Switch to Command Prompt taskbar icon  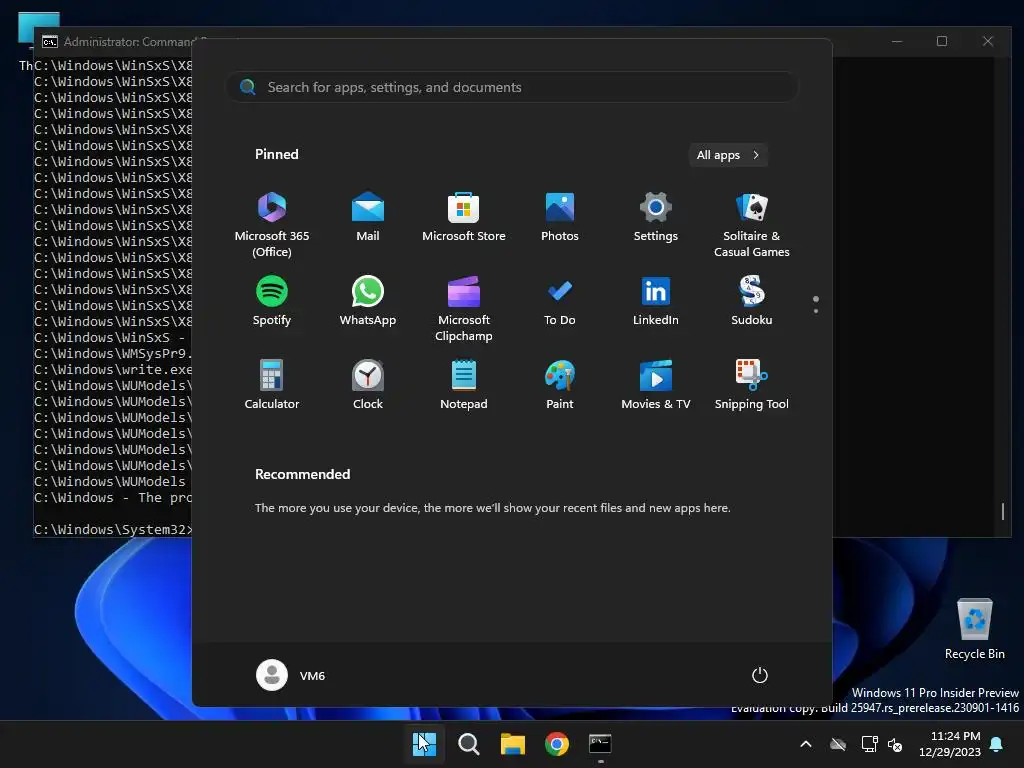point(600,744)
